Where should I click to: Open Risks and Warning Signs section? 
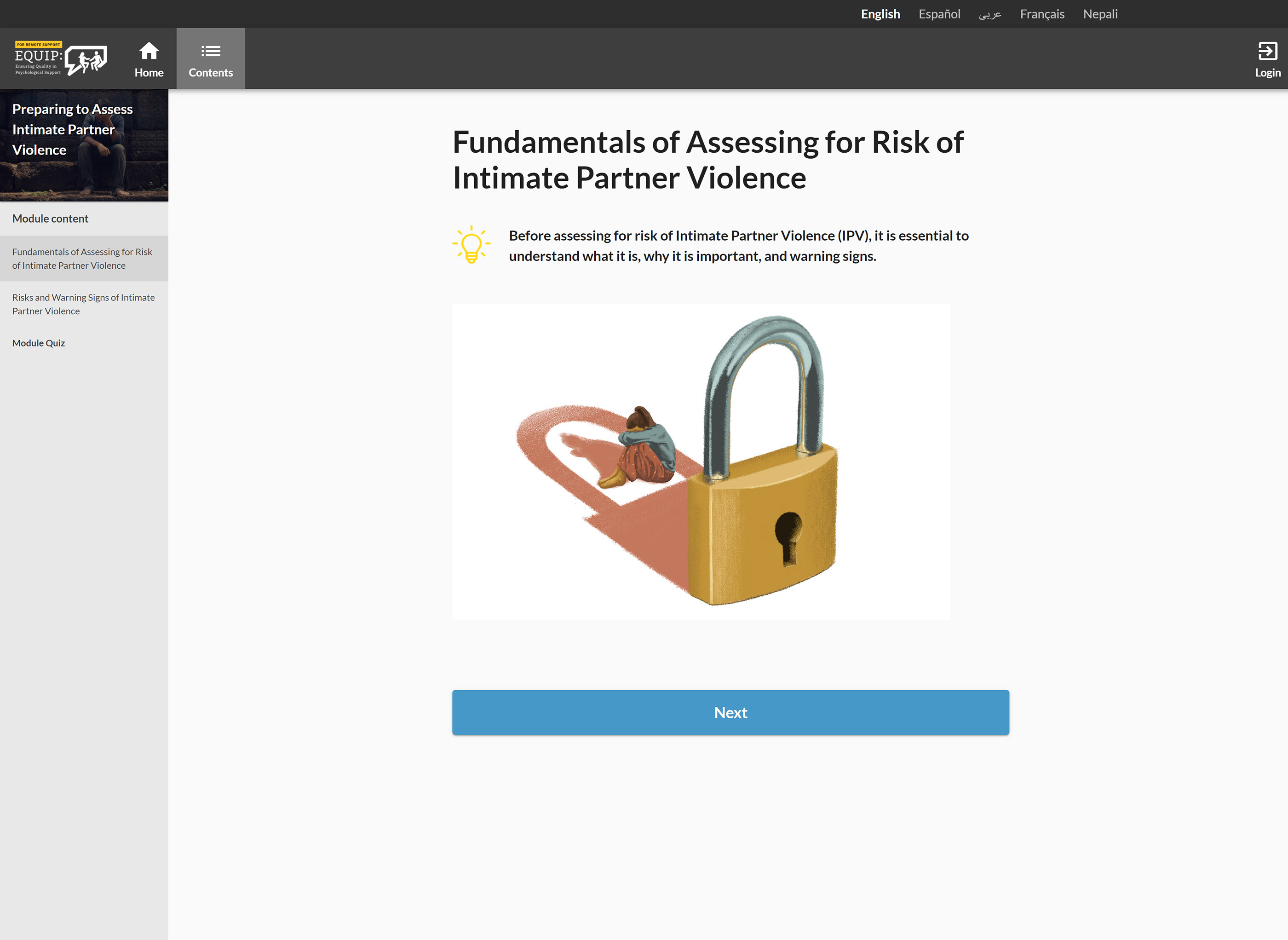[84, 305]
